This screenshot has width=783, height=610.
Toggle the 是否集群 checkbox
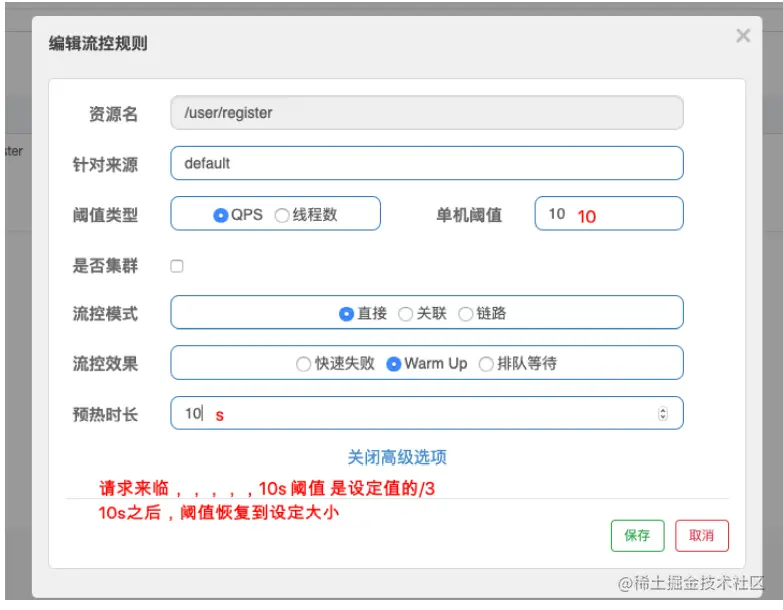[177, 266]
